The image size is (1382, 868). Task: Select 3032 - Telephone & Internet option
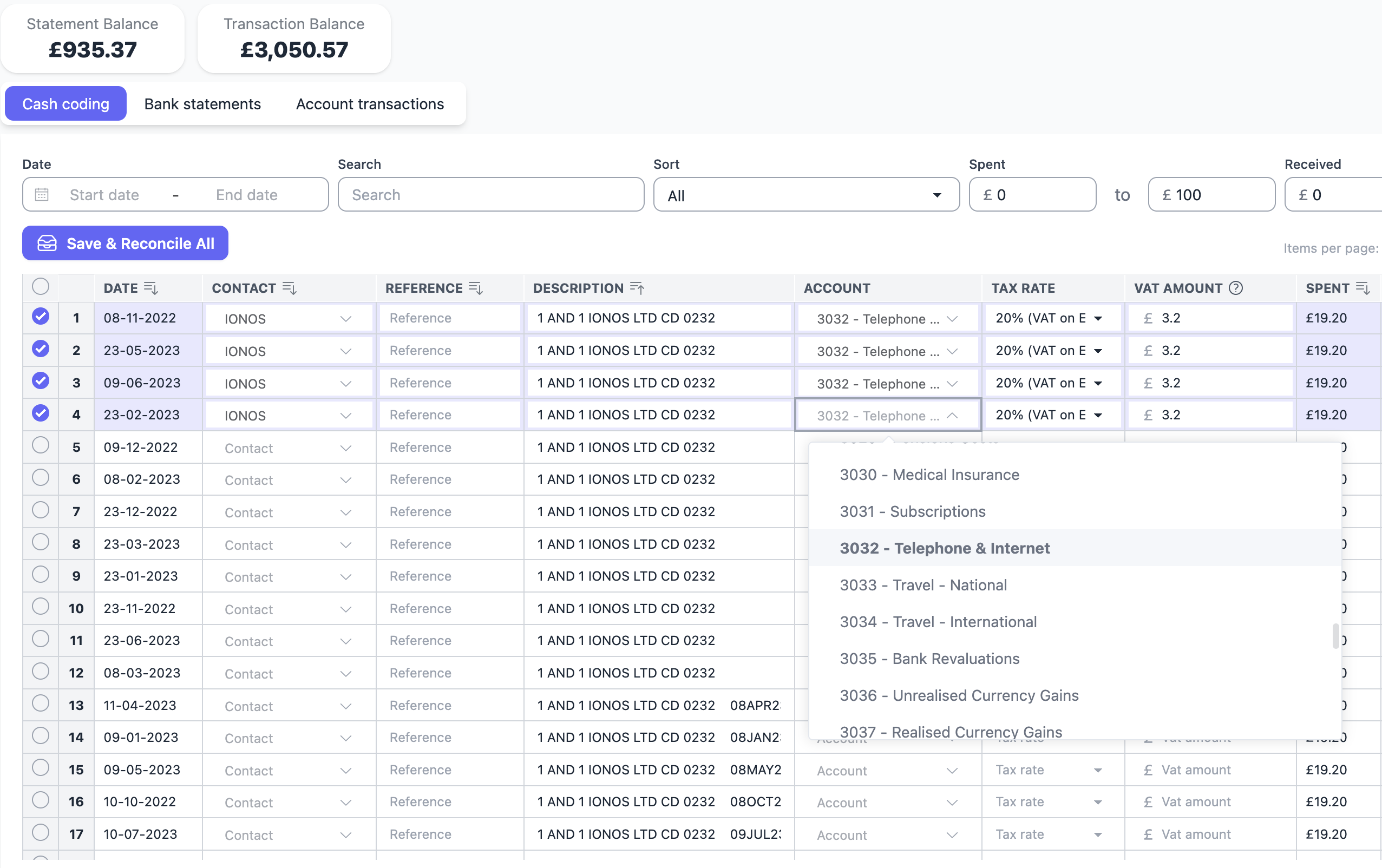coord(1075,548)
